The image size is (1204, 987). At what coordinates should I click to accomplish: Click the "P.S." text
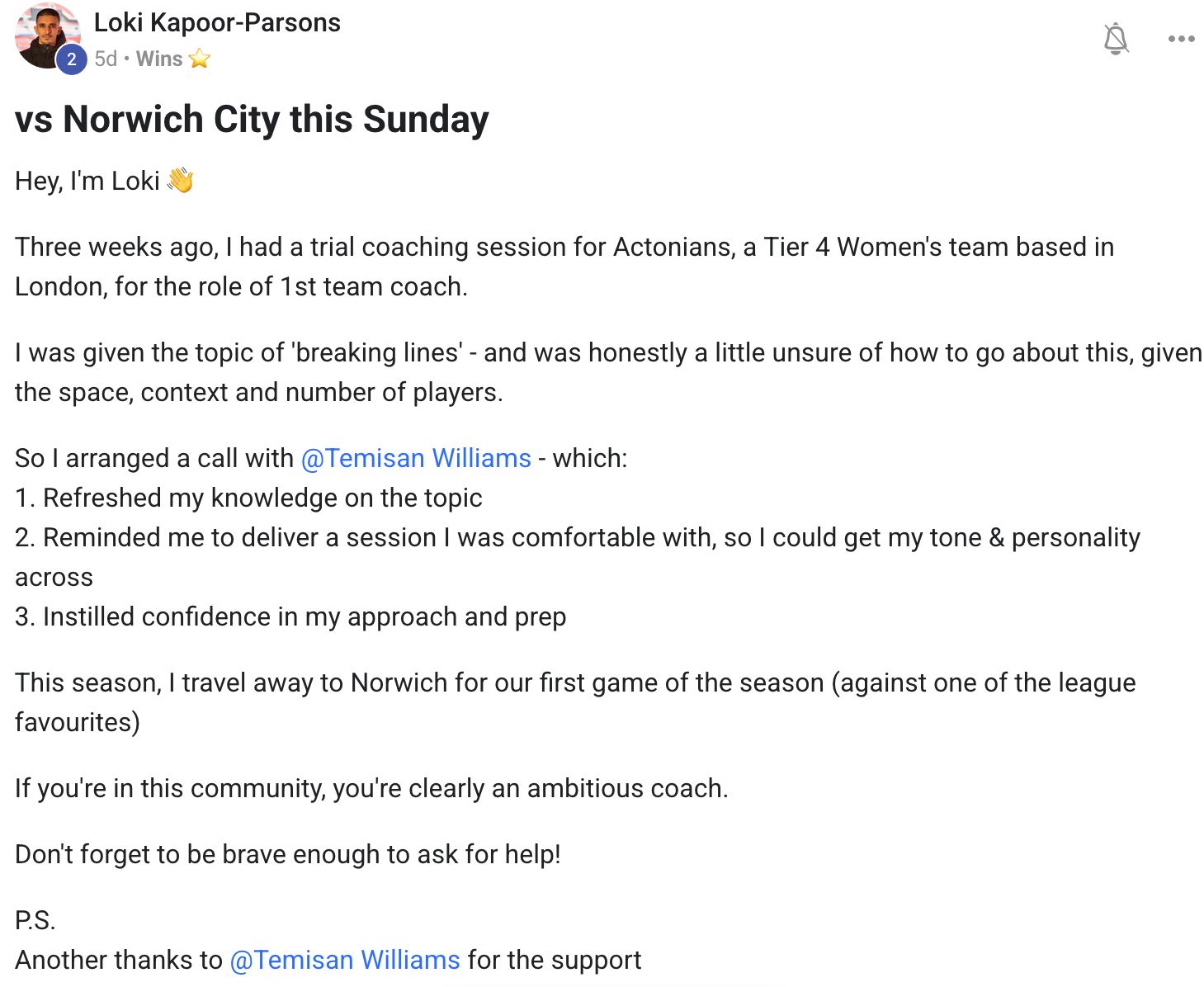pyautogui.click(x=35, y=920)
